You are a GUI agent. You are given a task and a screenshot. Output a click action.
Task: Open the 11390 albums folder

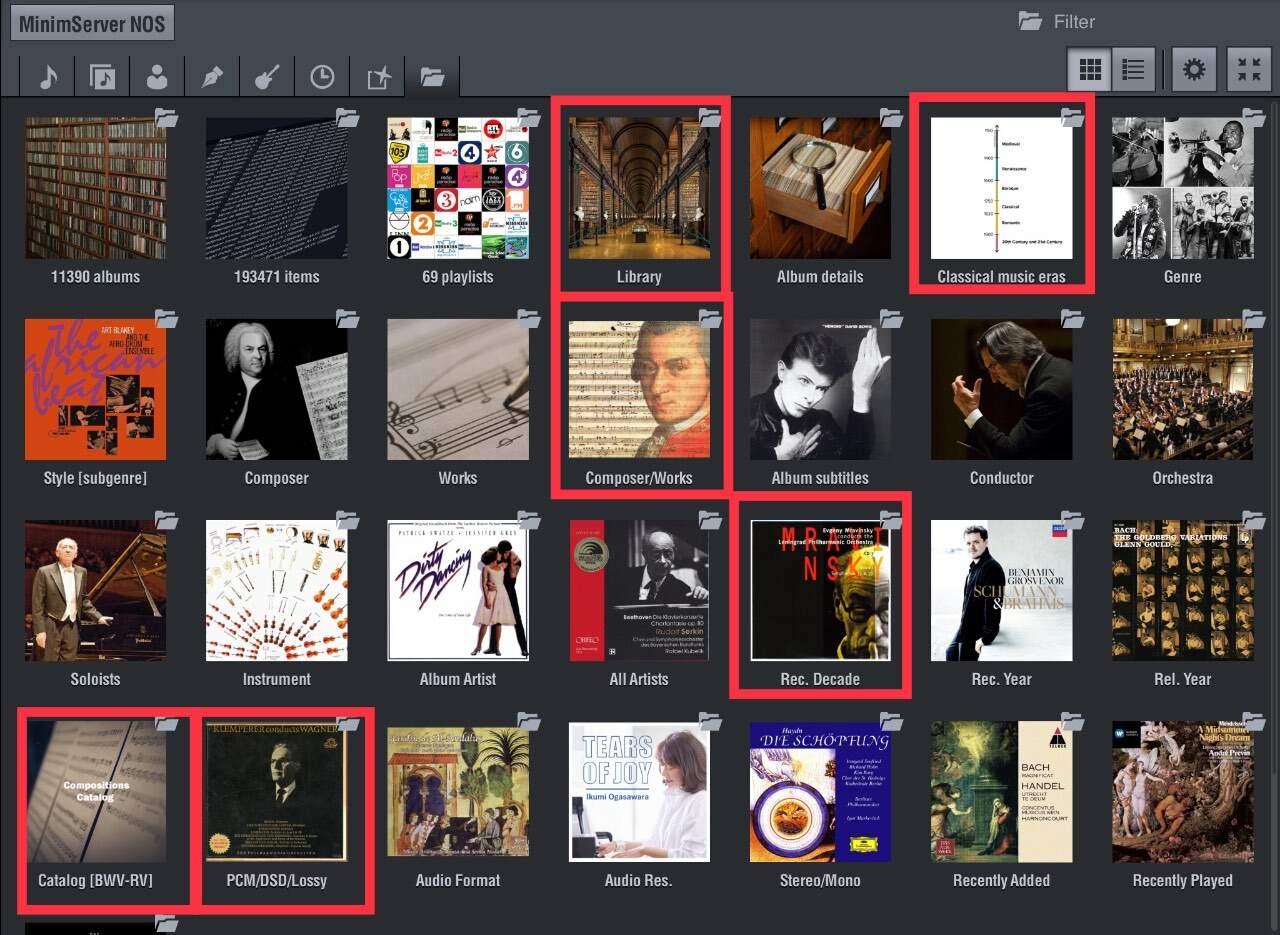96,188
